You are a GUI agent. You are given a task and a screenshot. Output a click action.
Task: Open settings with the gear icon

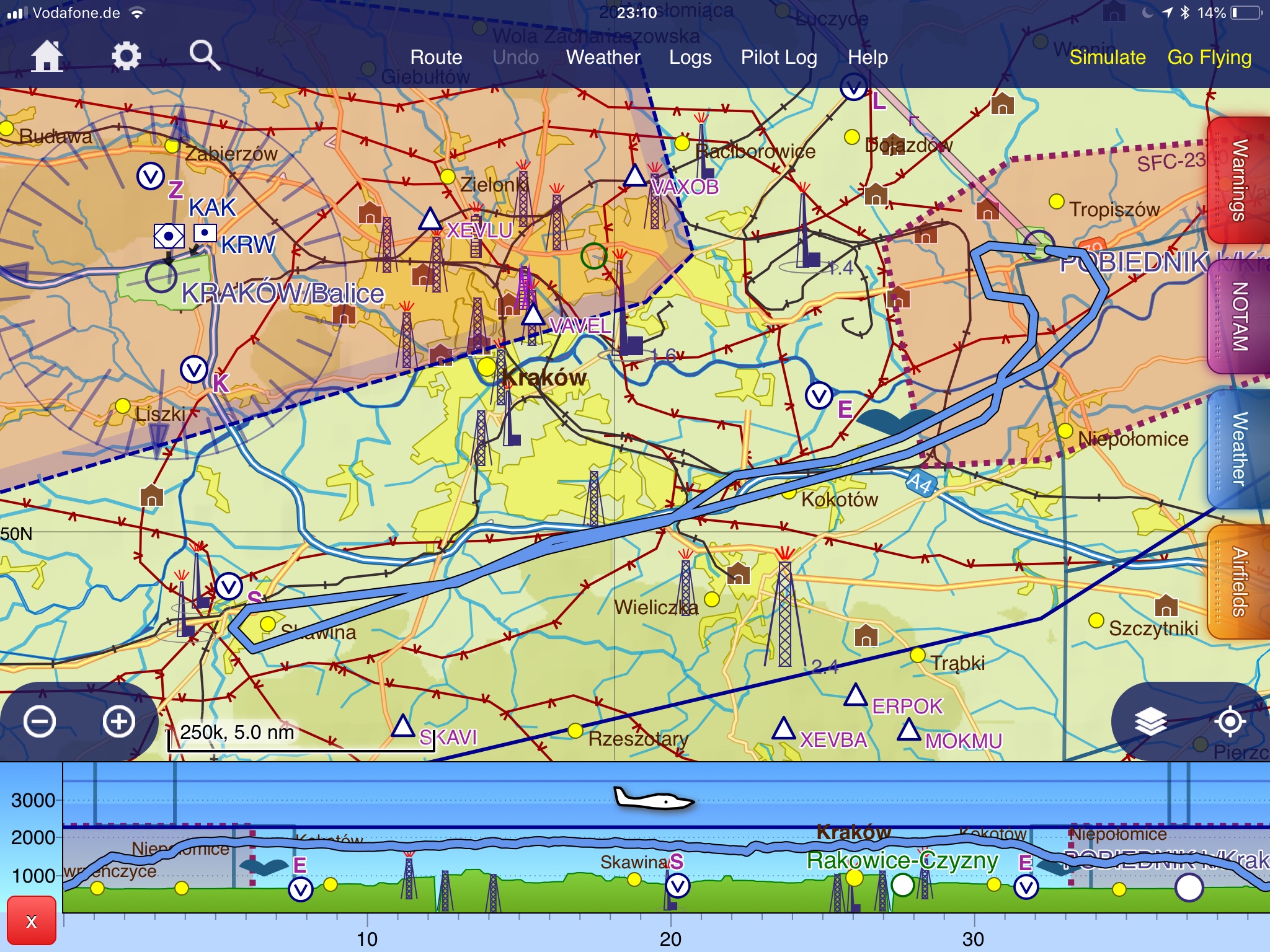point(126,56)
